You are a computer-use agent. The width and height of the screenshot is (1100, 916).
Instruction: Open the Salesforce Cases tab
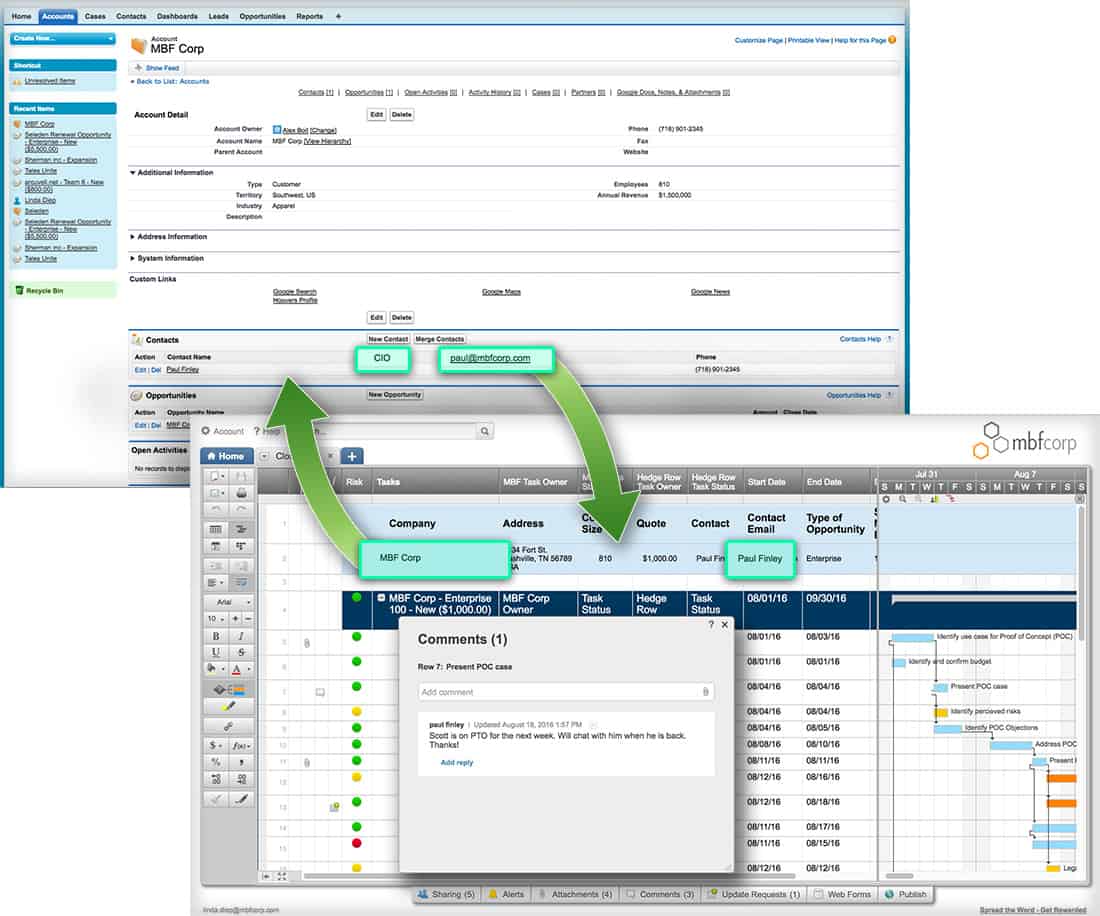(95, 16)
